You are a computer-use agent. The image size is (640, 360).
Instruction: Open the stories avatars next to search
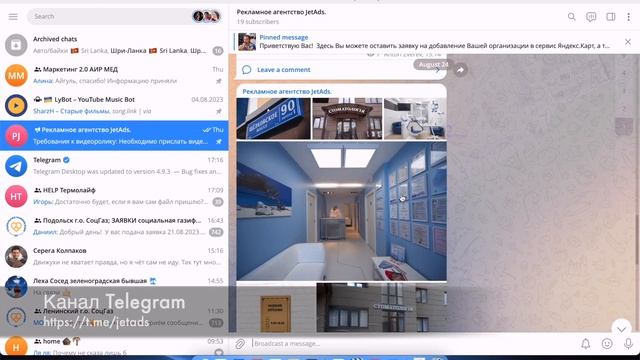click(207, 16)
